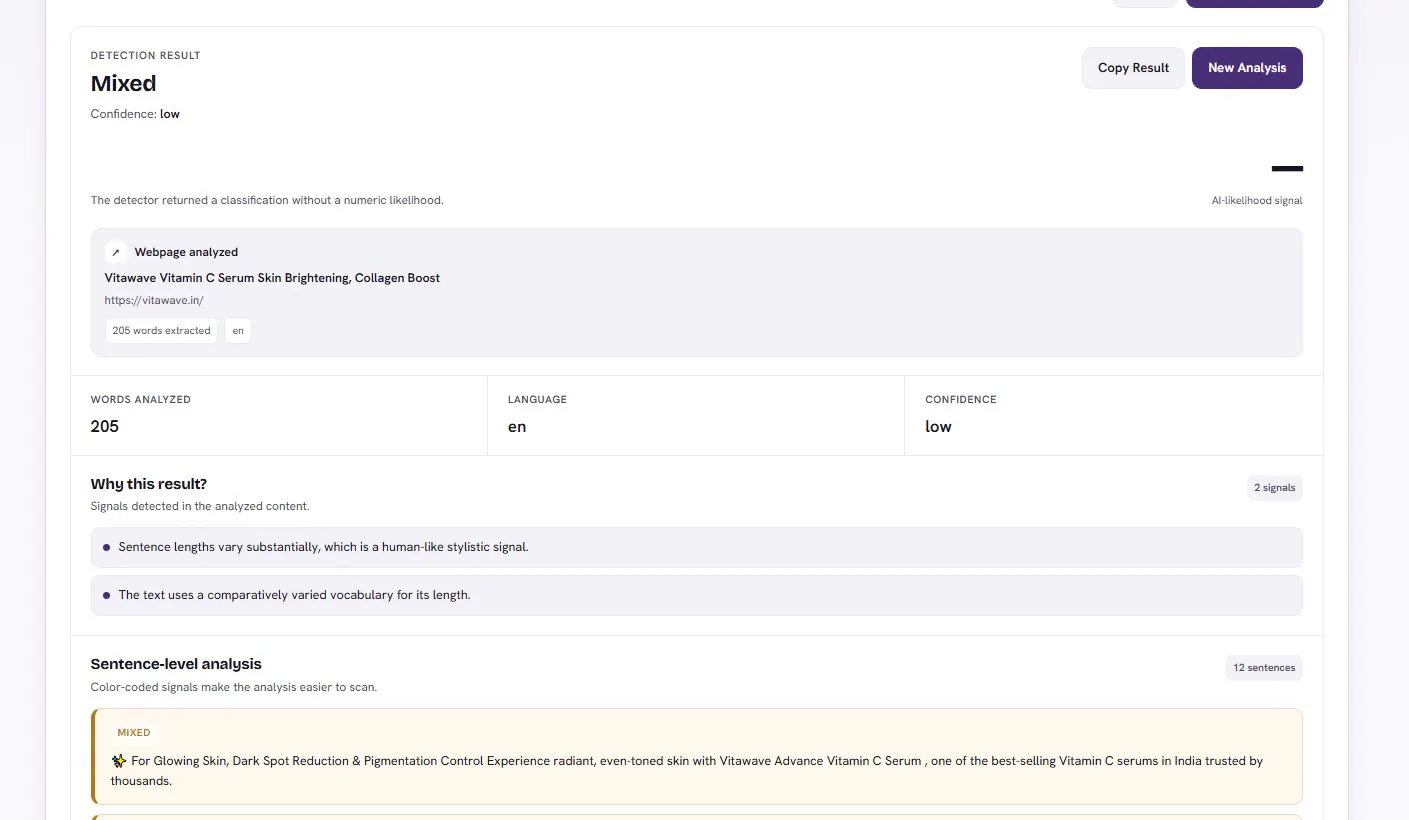The image size is (1409, 820).
Task: Click the en language tag
Action: point(238,331)
